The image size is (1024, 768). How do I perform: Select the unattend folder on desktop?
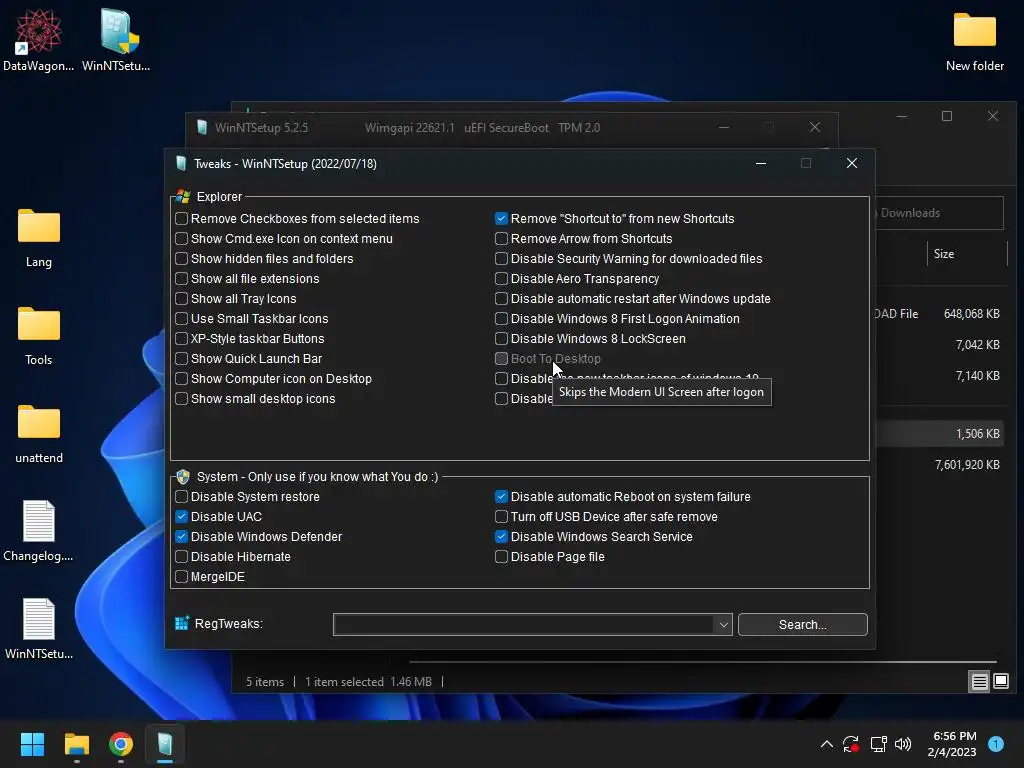[39, 433]
